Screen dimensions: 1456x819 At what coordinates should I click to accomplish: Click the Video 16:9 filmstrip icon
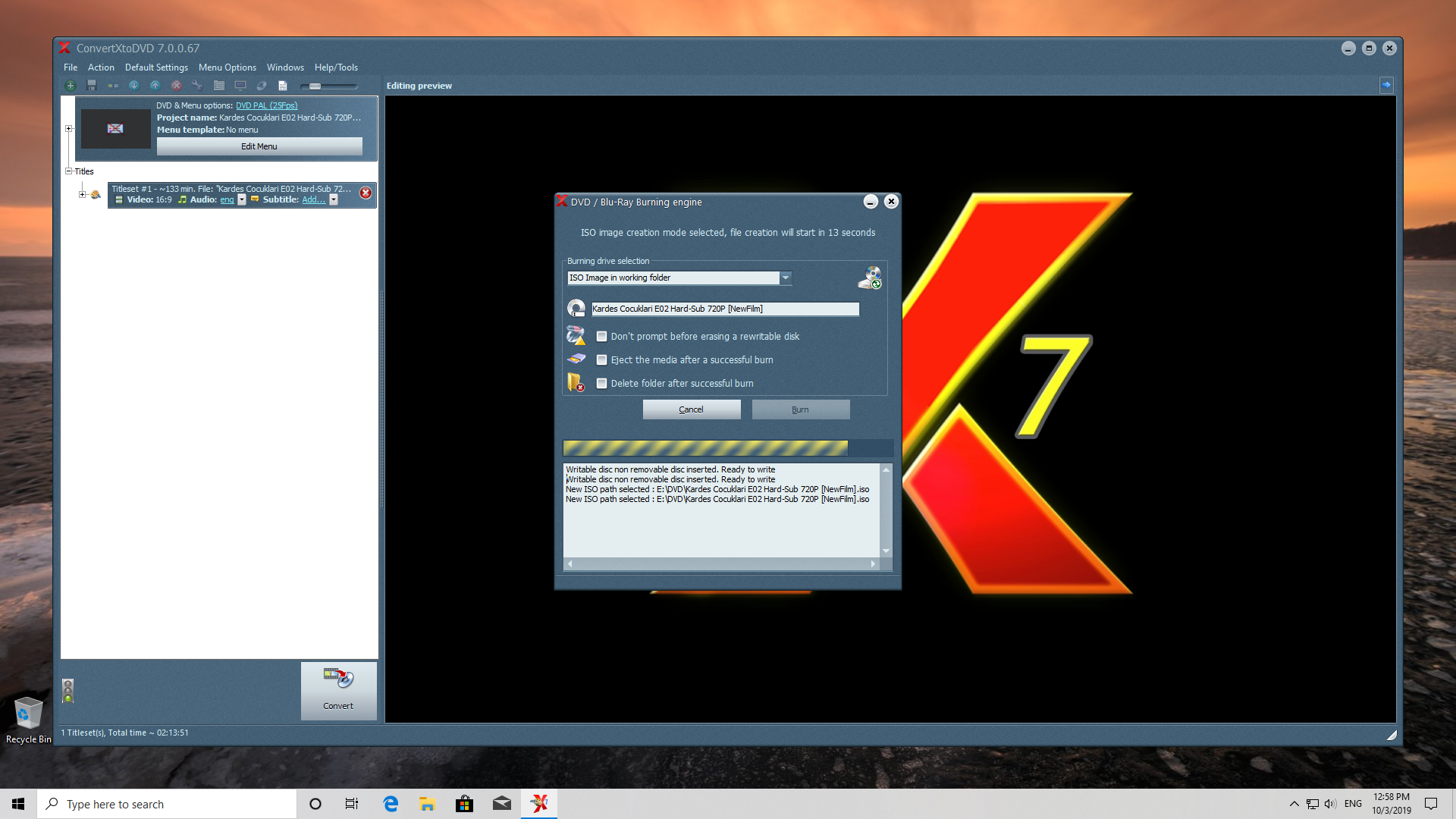pos(119,200)
